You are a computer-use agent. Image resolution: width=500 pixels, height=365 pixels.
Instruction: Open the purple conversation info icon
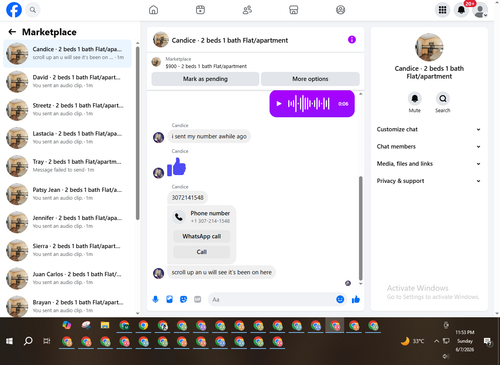point(352,40)
